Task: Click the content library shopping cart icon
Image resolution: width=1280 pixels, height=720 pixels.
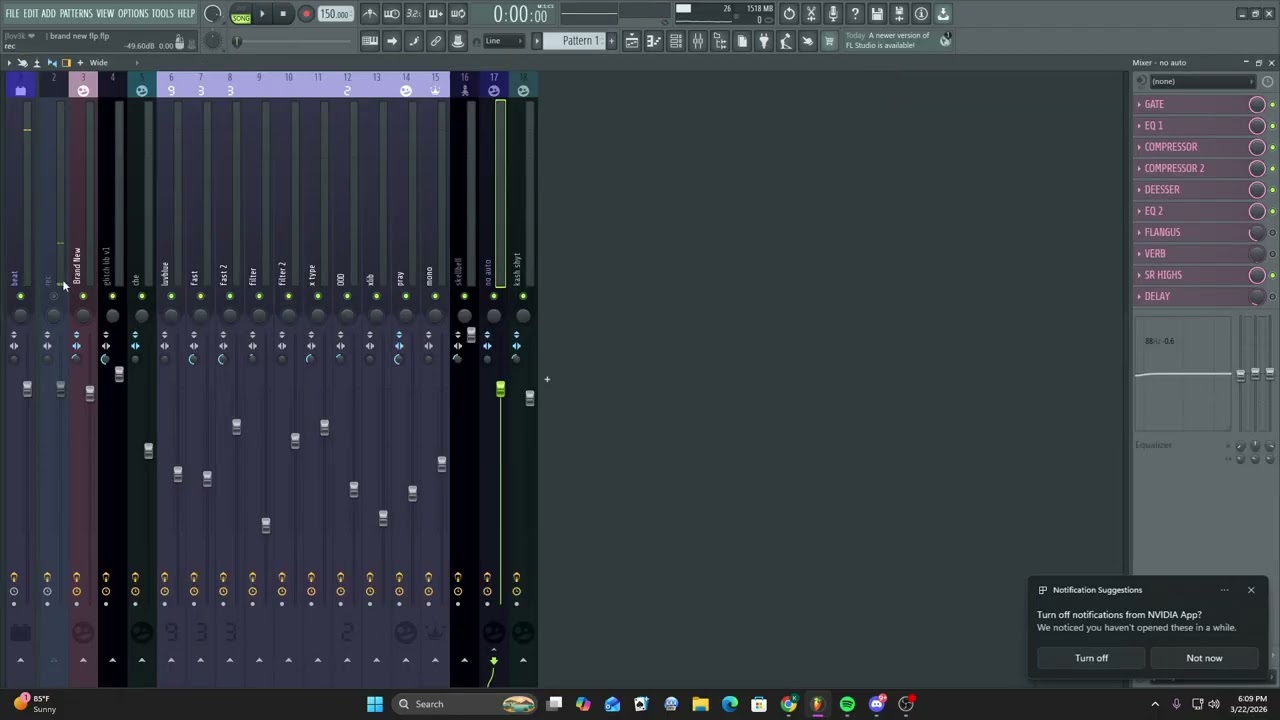Action: point(829,41)
